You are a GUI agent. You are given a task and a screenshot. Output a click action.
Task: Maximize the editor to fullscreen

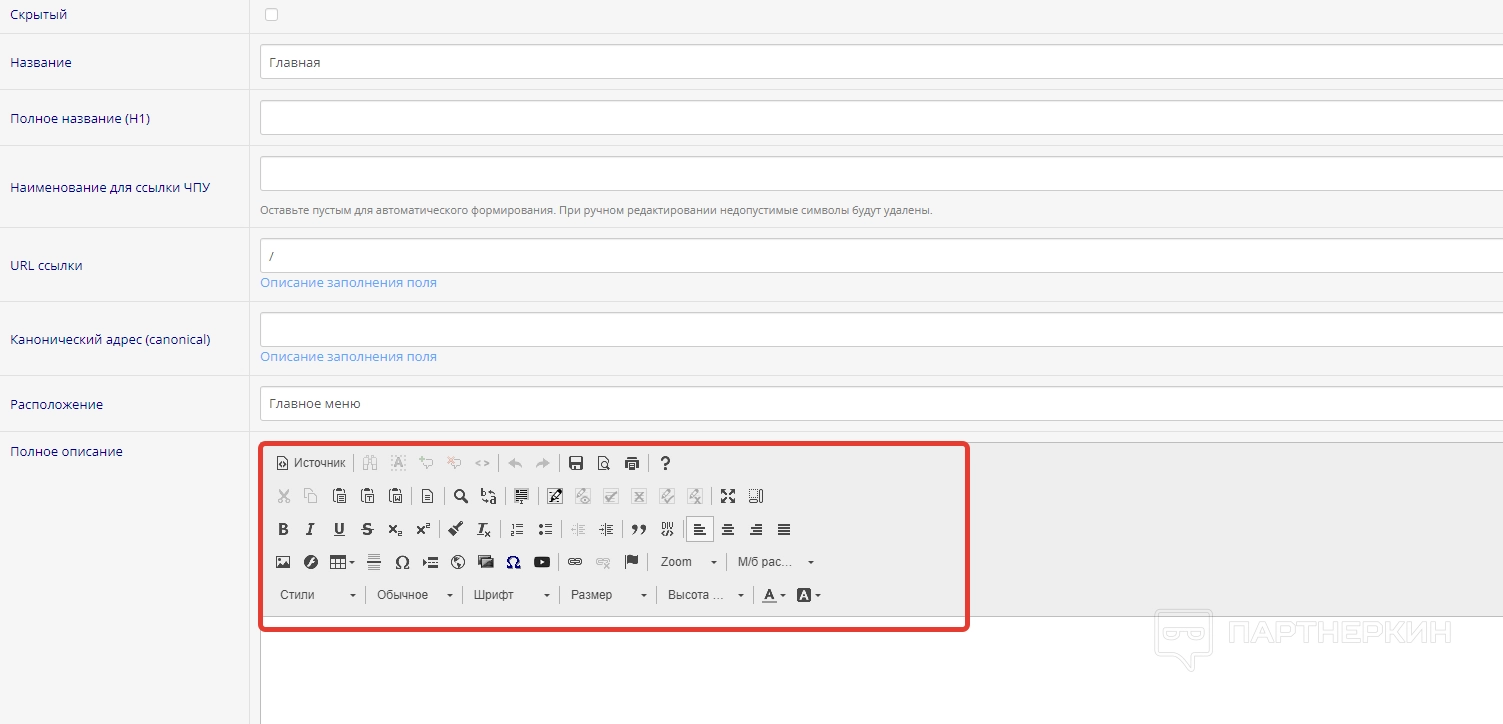(x=727, y=496)
